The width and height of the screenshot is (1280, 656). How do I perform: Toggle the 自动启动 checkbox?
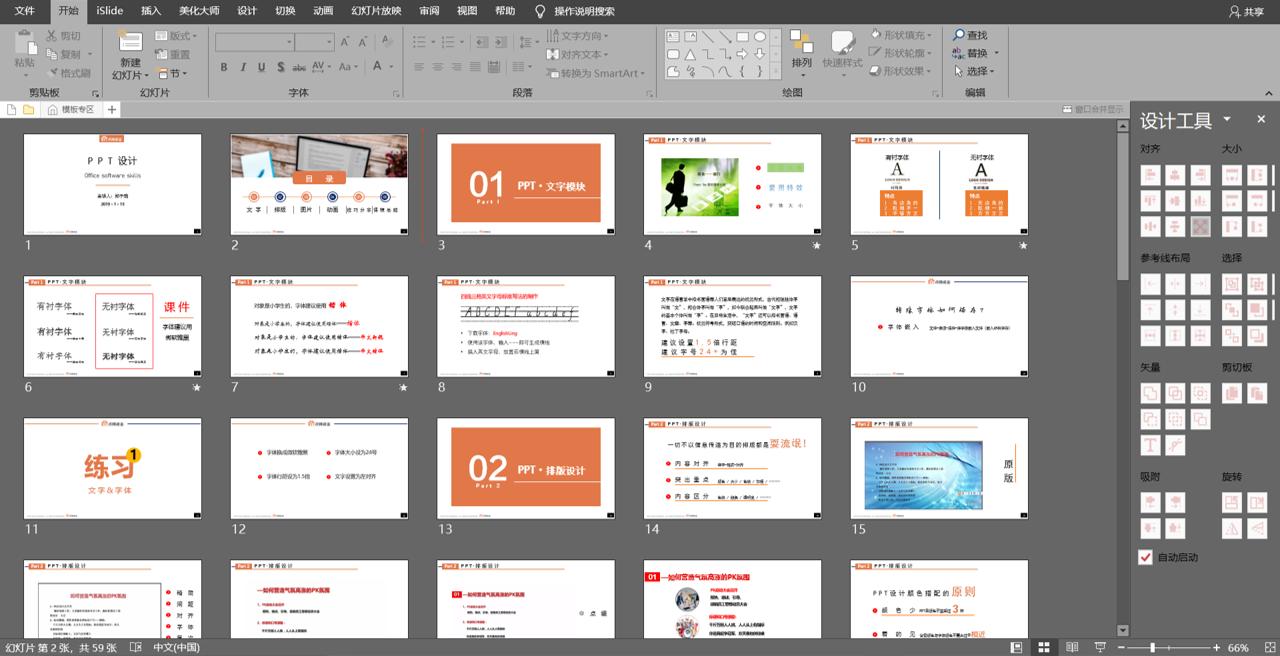point(1146,557)
